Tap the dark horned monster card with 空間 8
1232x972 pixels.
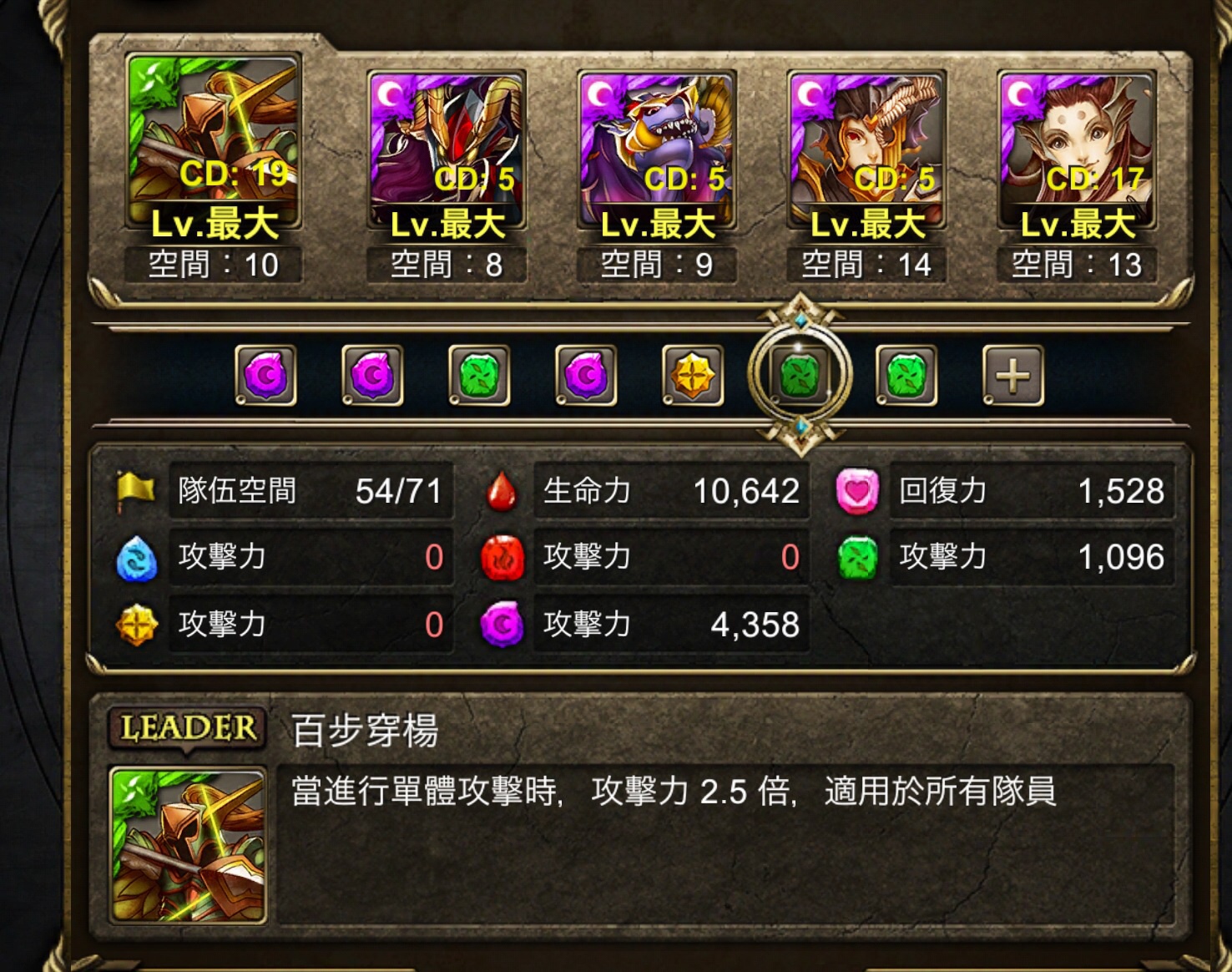click(447, 149)
